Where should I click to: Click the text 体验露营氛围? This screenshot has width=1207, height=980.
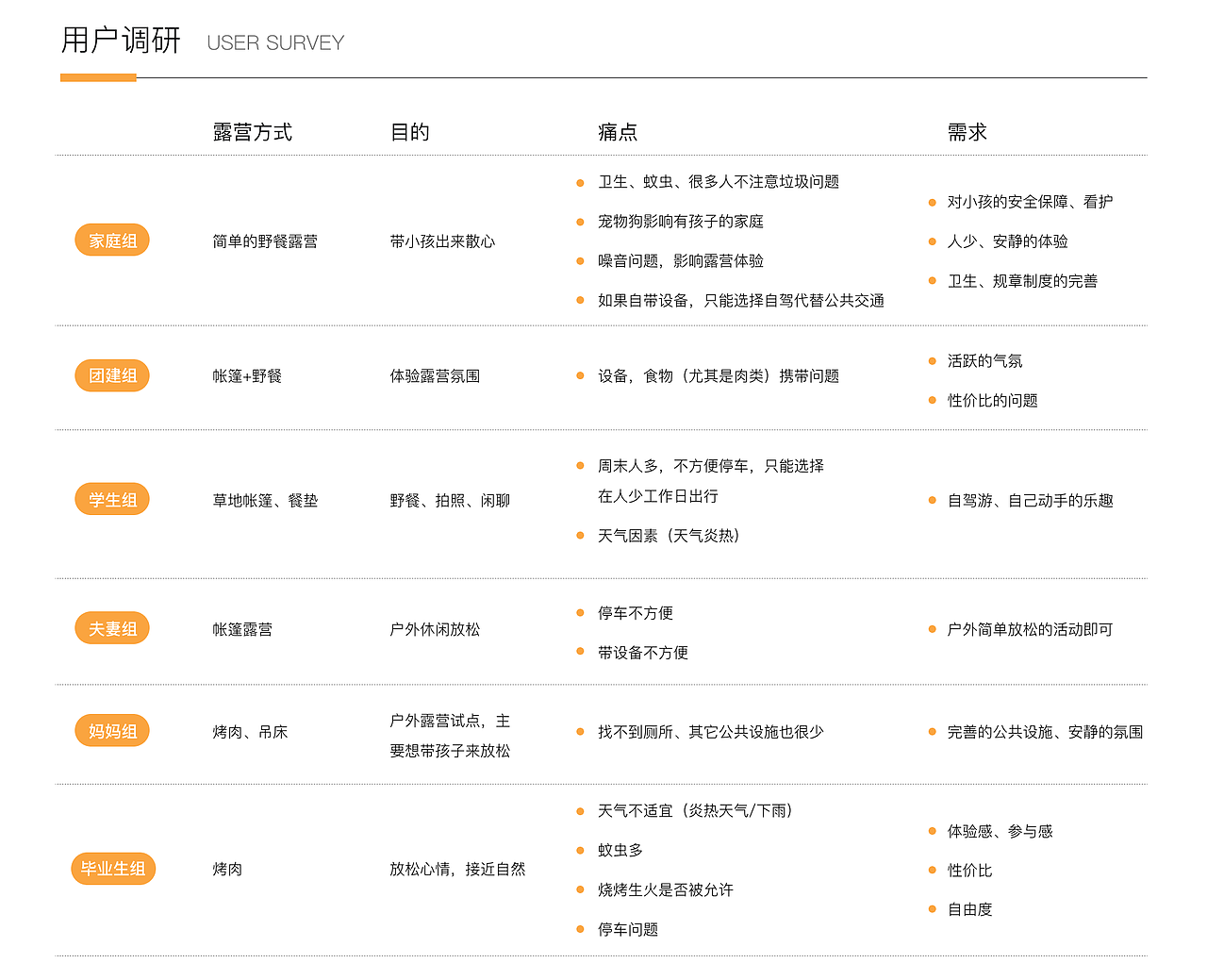[435, 376]
